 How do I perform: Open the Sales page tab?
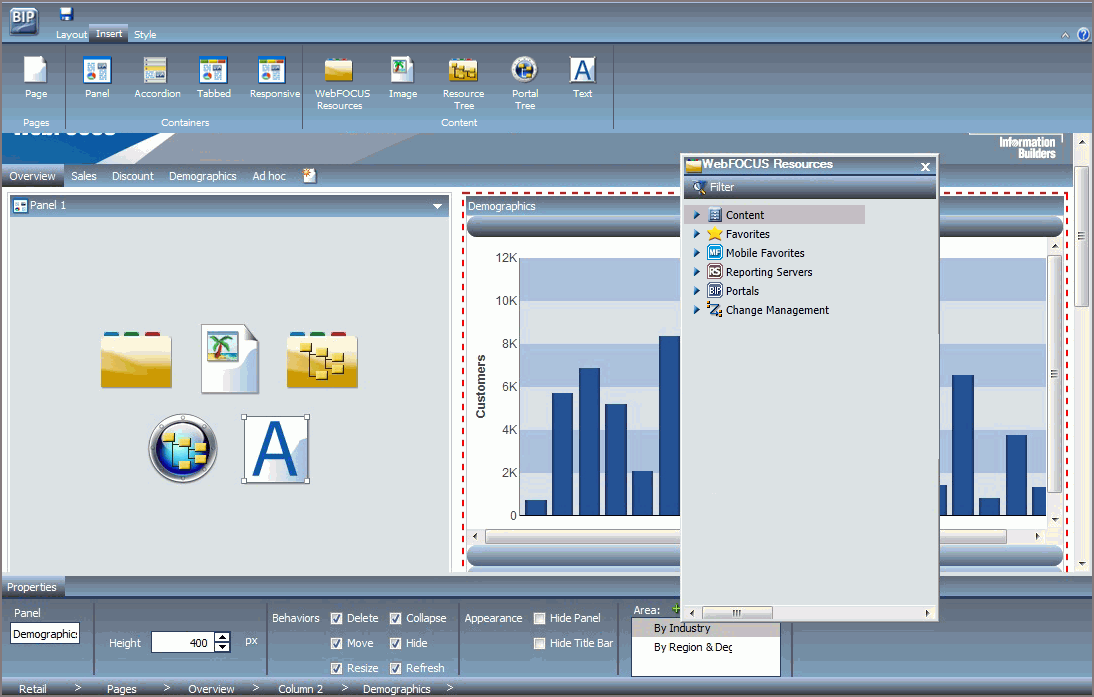(84, 176)
